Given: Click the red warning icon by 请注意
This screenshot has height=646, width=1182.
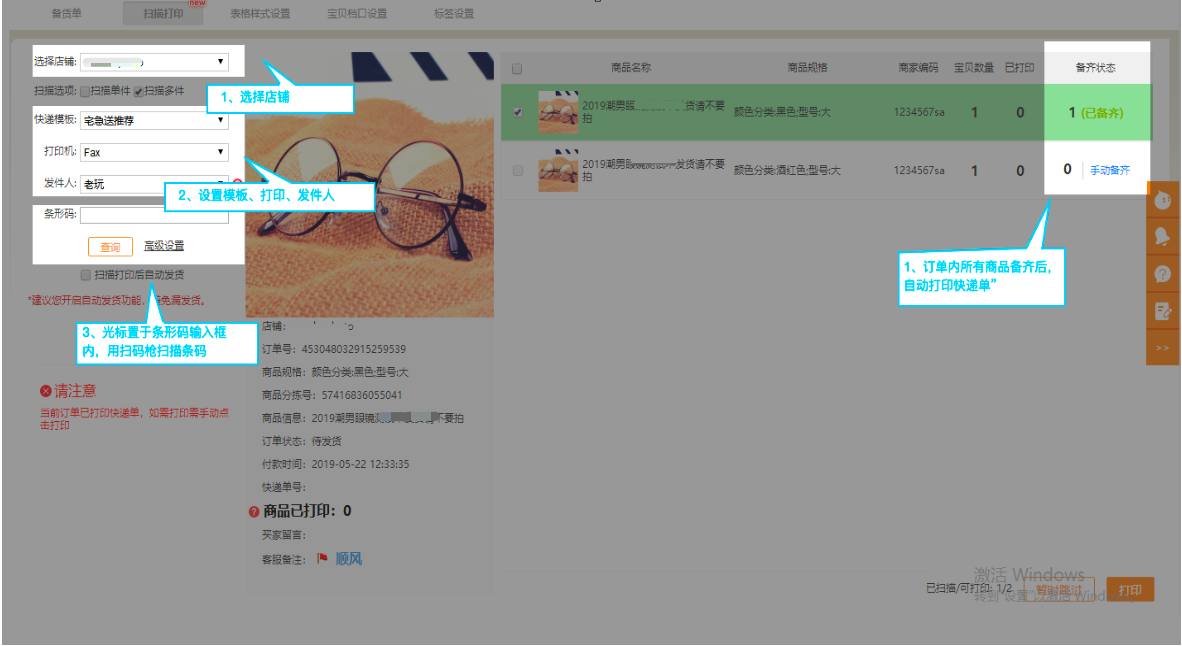Looking at the screenshot, I should 45,391.
